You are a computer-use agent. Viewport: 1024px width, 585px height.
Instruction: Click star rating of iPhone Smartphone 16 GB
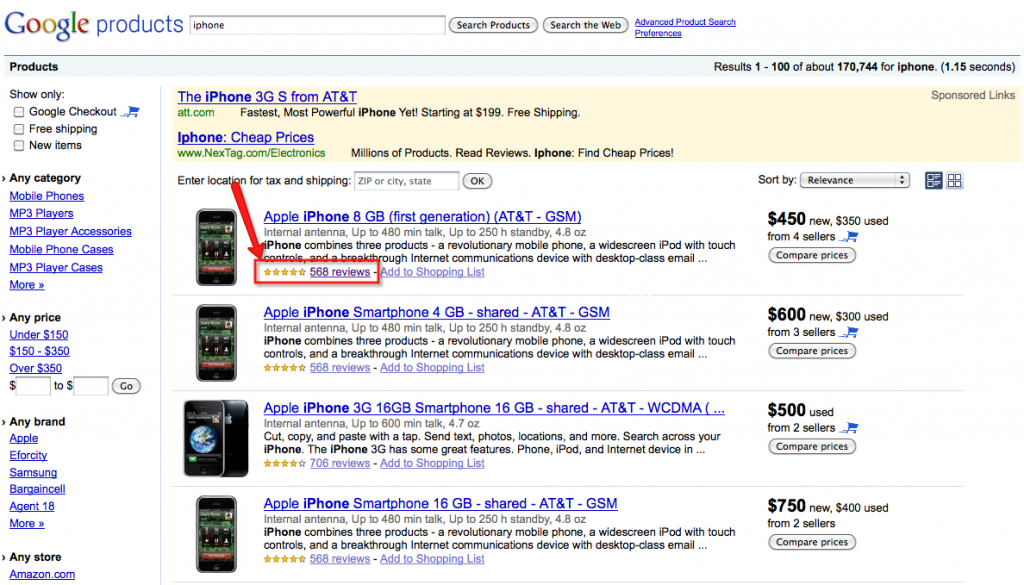click(285, 559)
